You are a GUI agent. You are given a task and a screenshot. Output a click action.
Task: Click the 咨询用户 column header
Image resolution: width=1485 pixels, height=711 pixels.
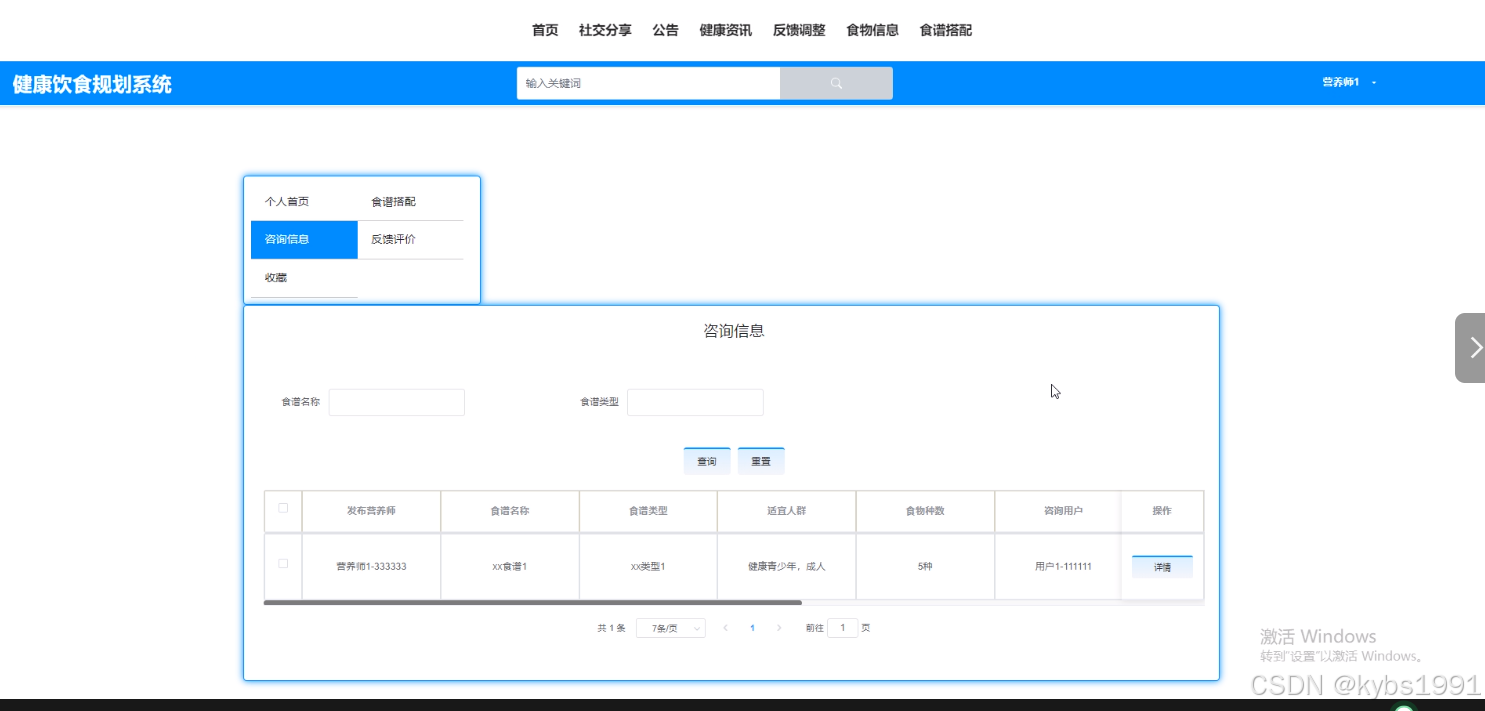click(1063, 511)
